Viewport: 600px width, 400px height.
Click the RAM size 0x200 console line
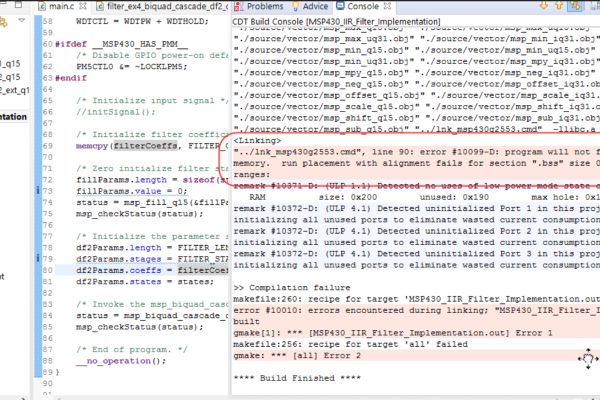[x=416, y=197]
